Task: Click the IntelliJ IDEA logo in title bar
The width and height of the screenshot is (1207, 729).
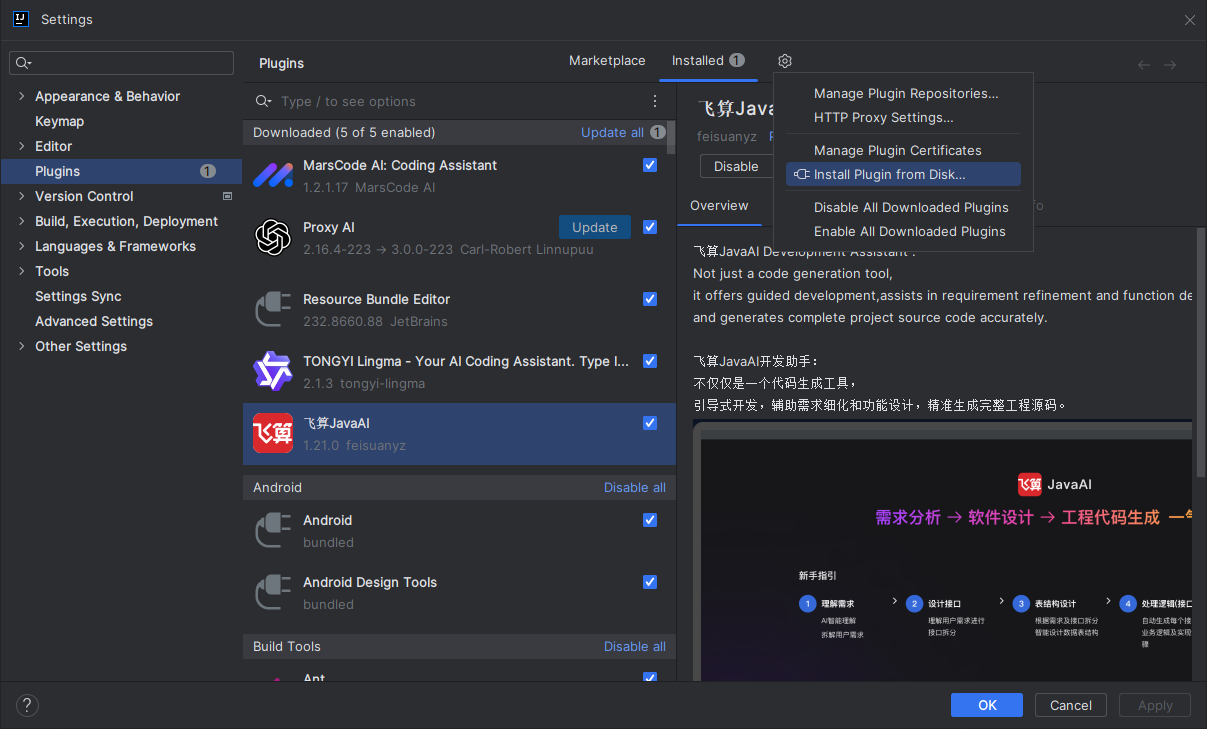Action: [x=20, y=19]
